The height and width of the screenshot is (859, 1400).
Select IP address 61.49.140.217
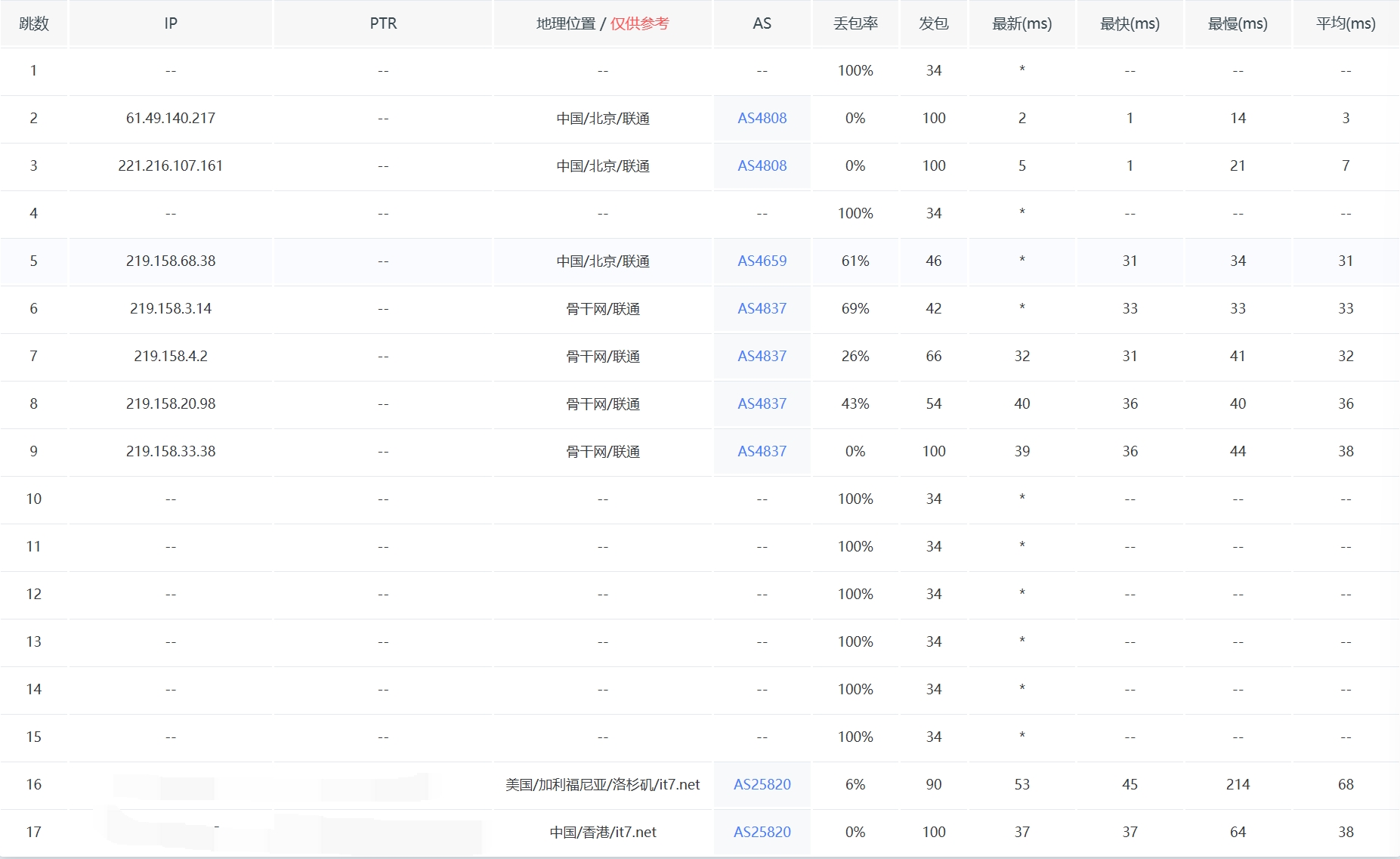pyautogui.click(x=171, y=118)
